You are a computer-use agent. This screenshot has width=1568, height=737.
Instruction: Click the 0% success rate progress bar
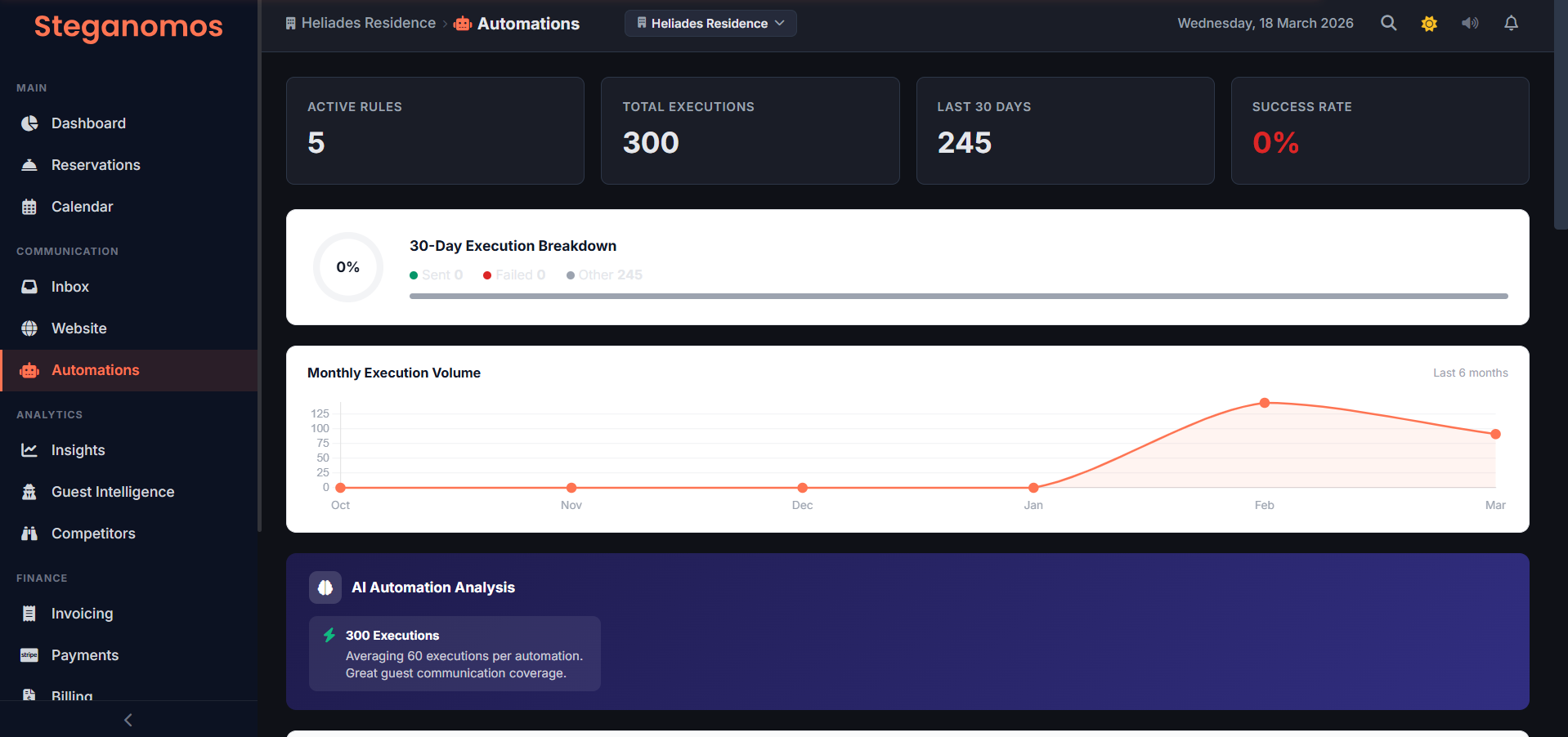click(958, 296)
